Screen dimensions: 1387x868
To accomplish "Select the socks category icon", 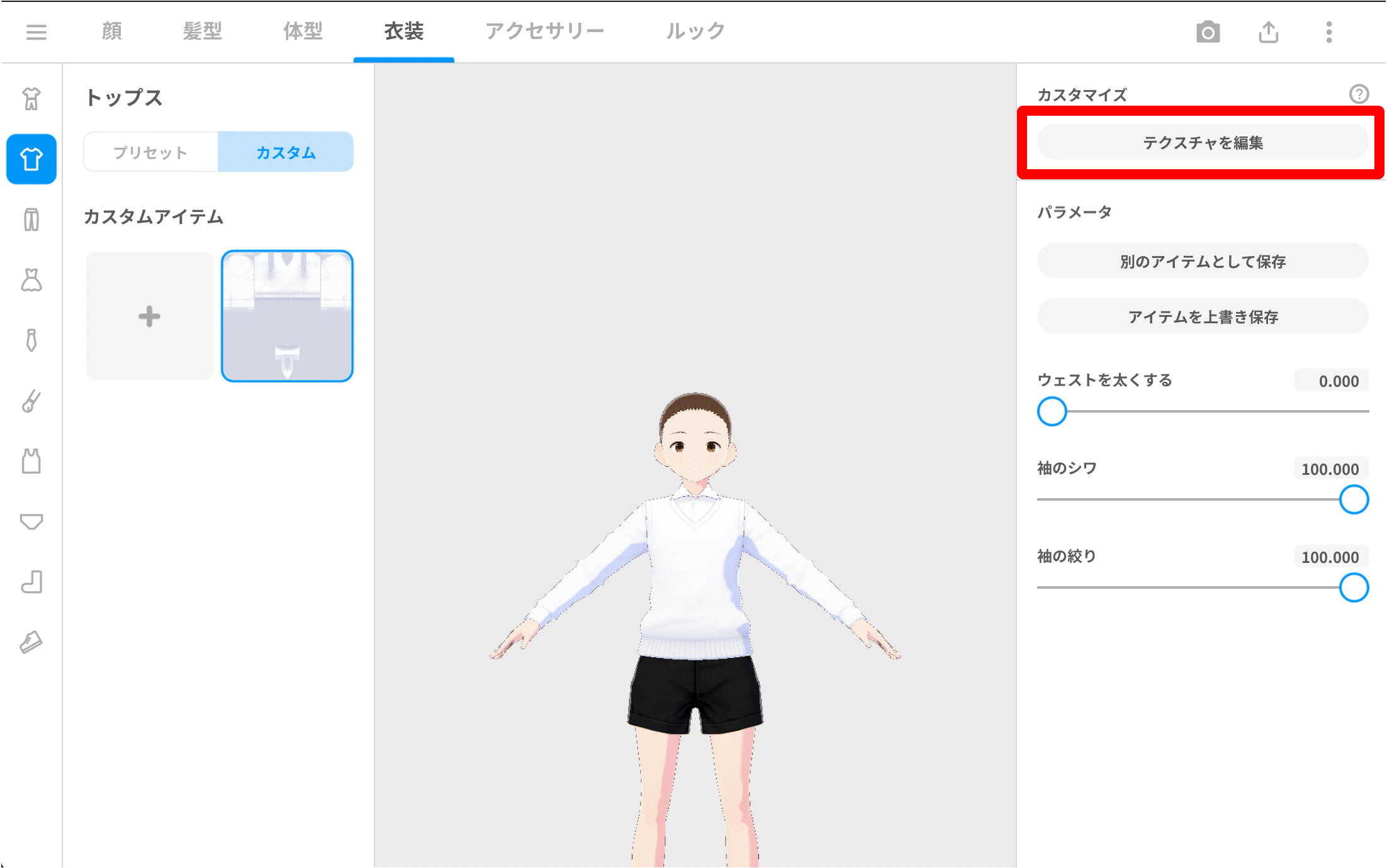I will click(x=31, y=582).
